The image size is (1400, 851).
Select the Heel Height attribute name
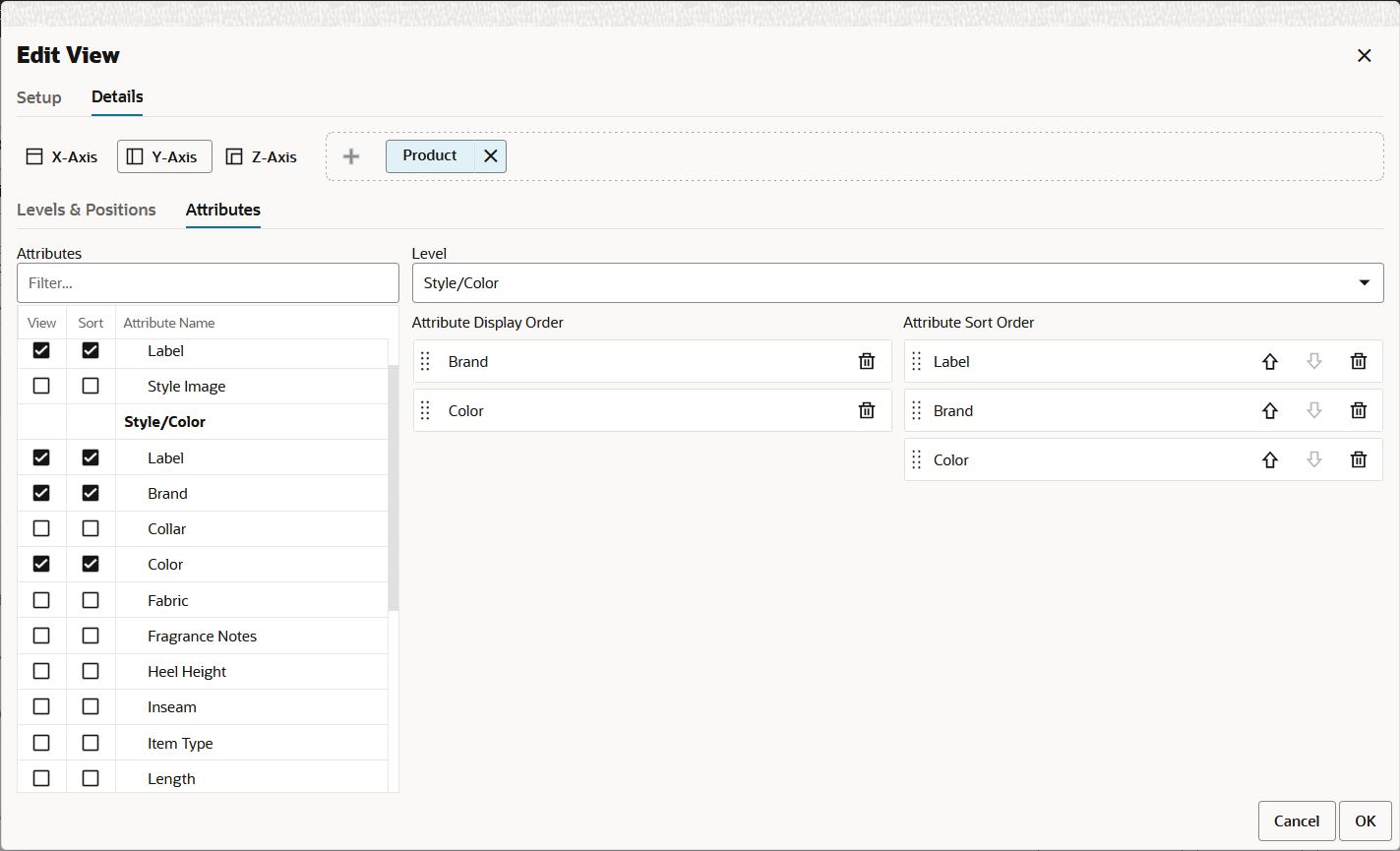tap(187, 671)
